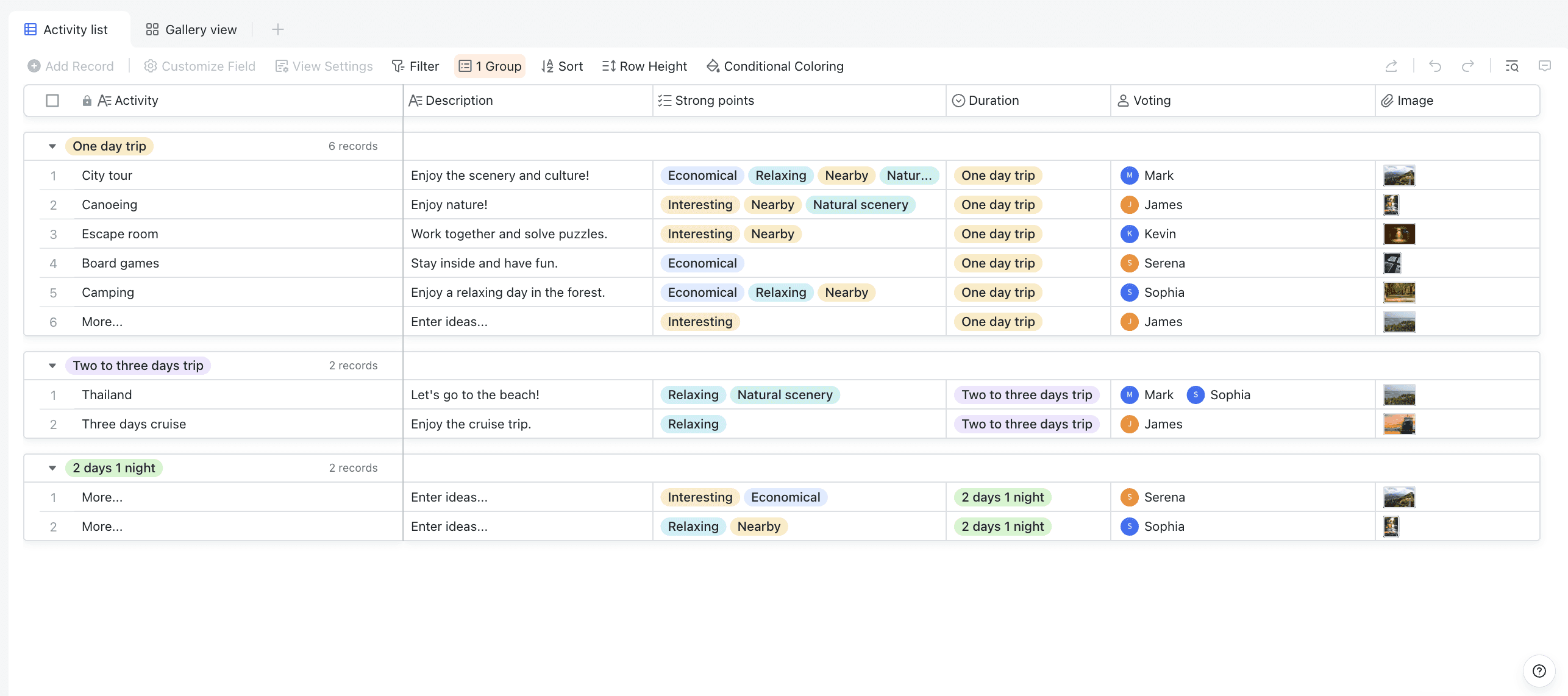The height and width of the screenshot is (696, 1568).
Task: Open the Filter tool
Action: 415,66
